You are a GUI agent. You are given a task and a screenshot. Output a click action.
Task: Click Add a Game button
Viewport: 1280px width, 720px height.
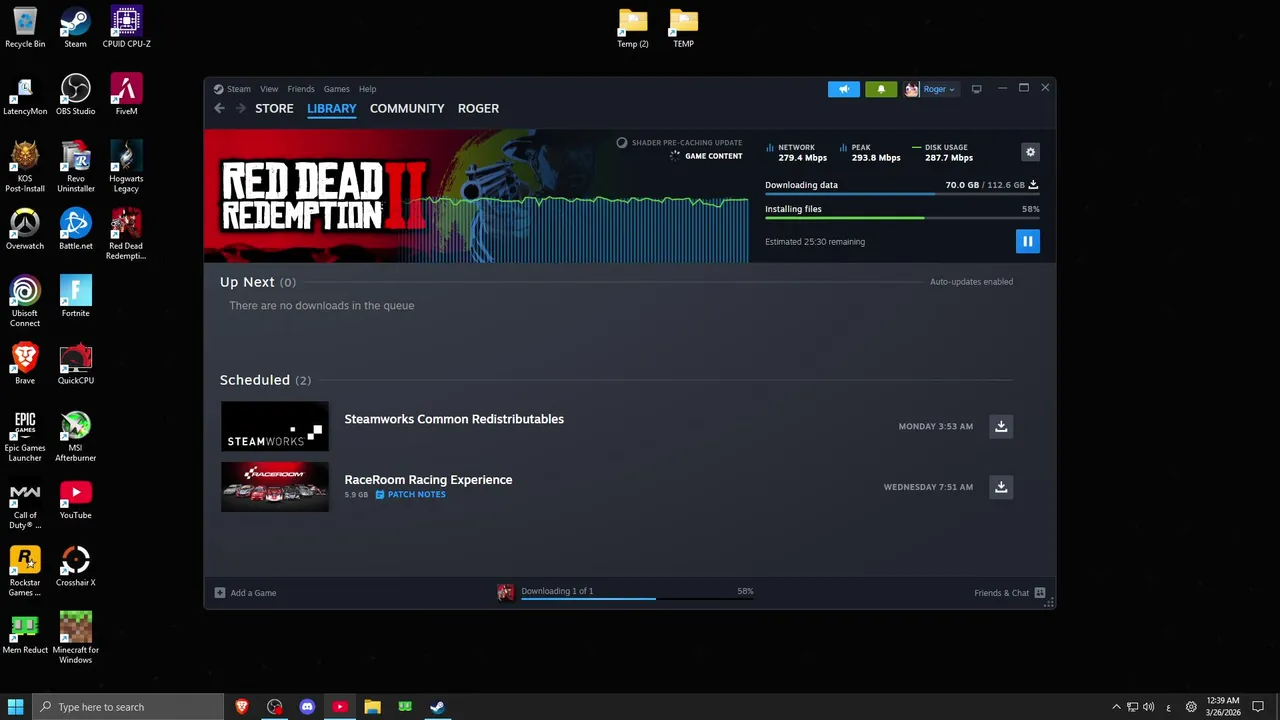(245, 593)
